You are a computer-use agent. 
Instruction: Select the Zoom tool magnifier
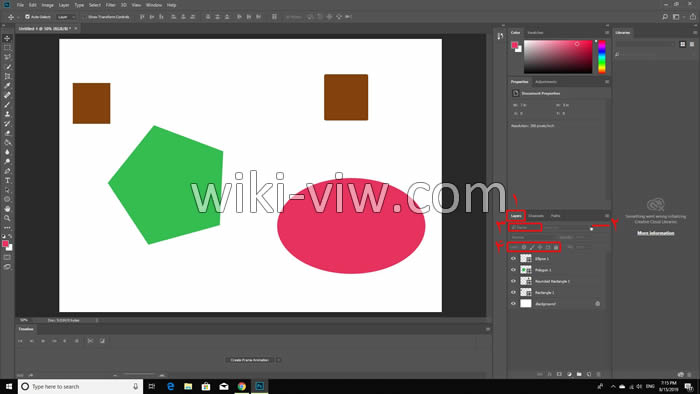(7, 218)
